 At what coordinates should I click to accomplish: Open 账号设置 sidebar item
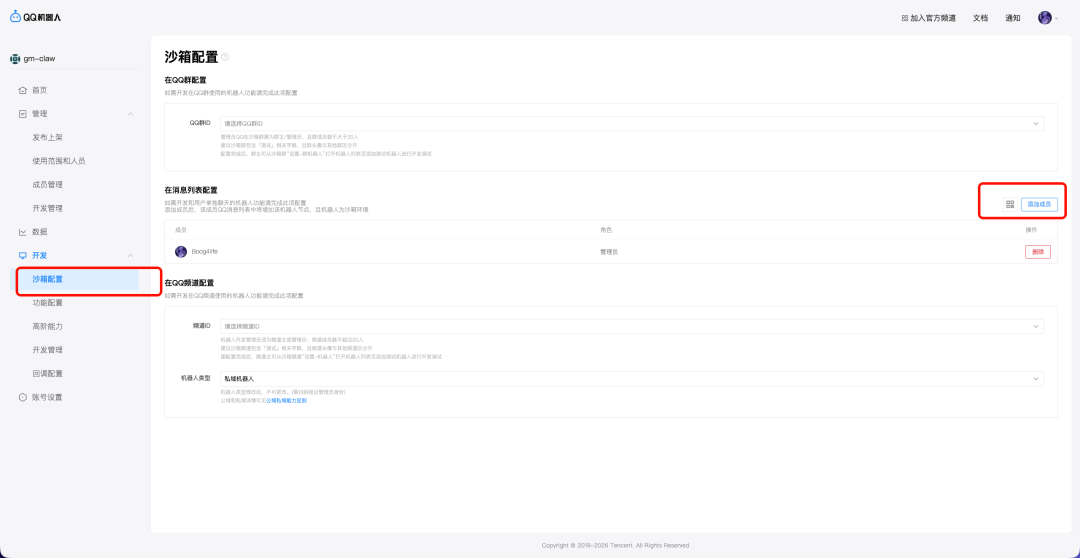coord(48,397)
